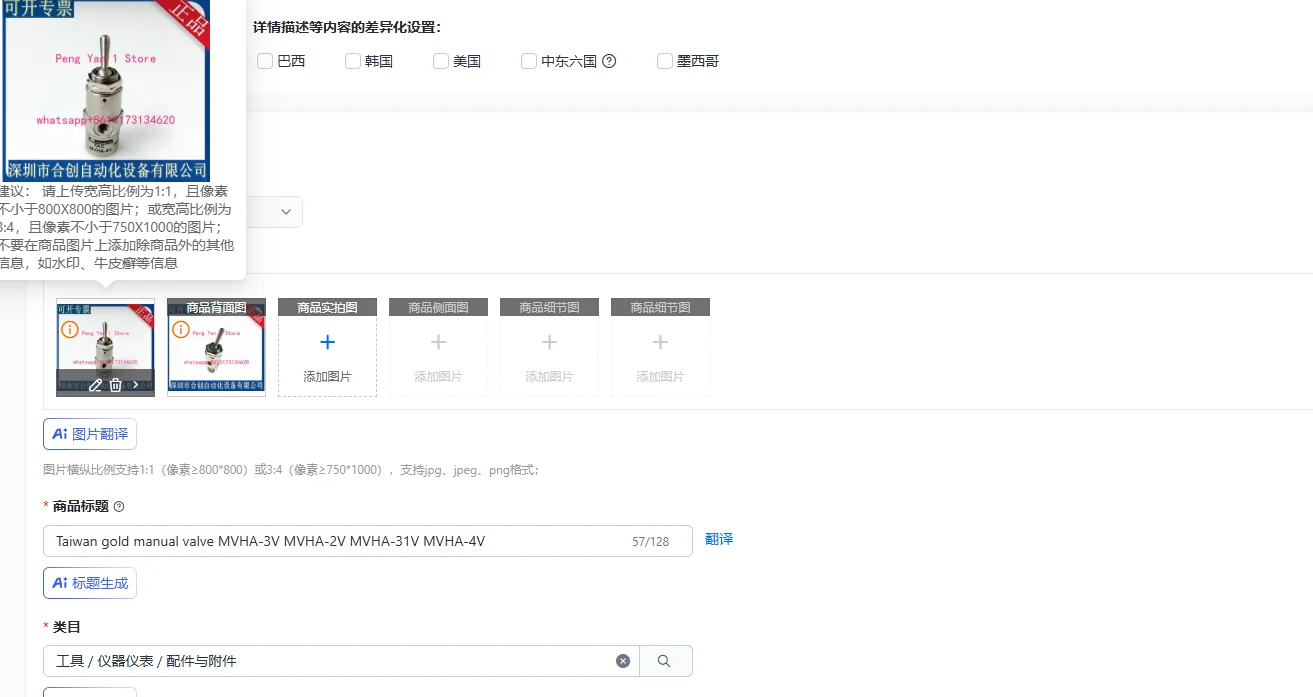Click the product title input field

click(300, 540)
